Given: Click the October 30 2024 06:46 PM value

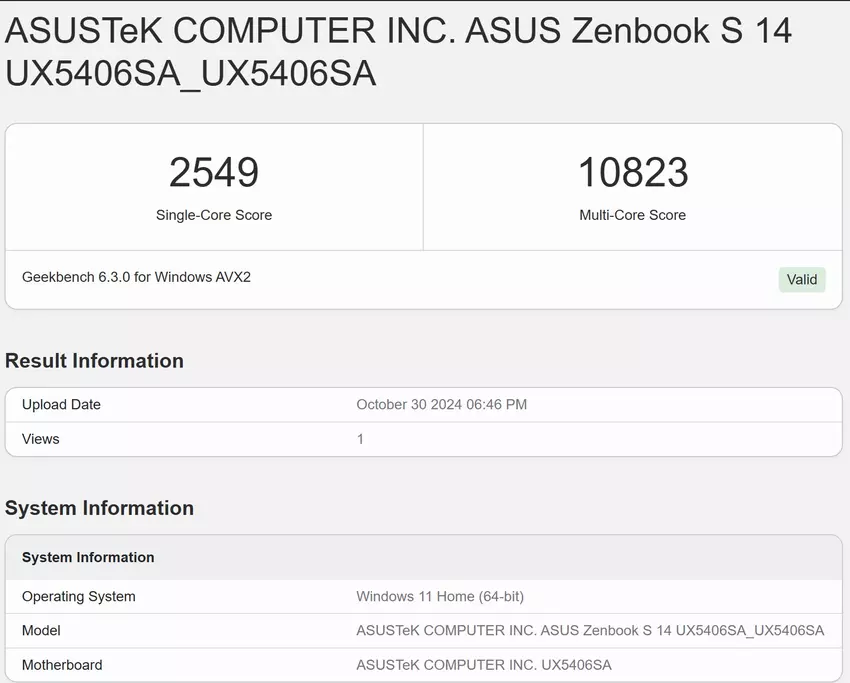Looking at the screenshot, I should coord(441,405).
